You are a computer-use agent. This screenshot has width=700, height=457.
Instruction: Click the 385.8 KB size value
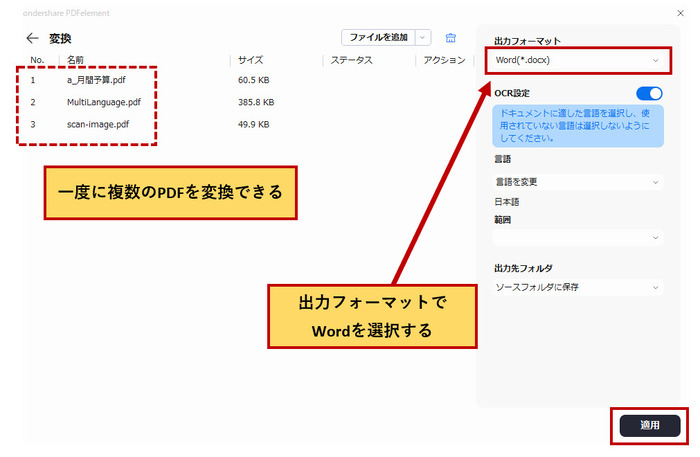[x=256, y=102]
